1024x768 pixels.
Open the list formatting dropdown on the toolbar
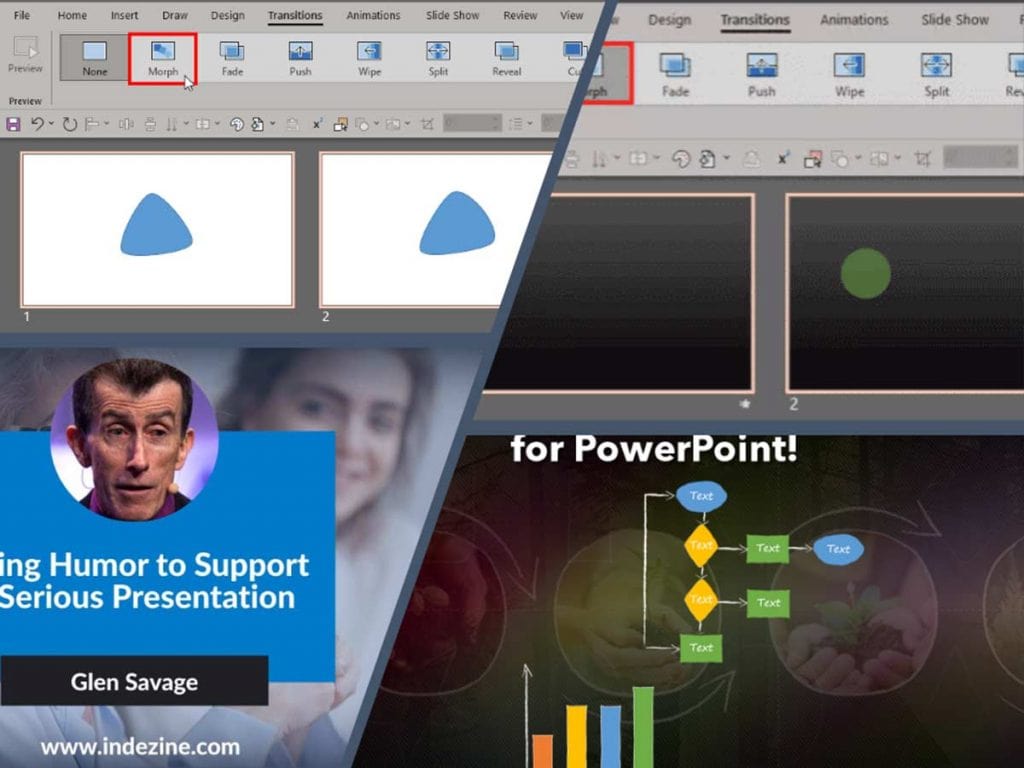pyautogui.click(x=527, y=122)
